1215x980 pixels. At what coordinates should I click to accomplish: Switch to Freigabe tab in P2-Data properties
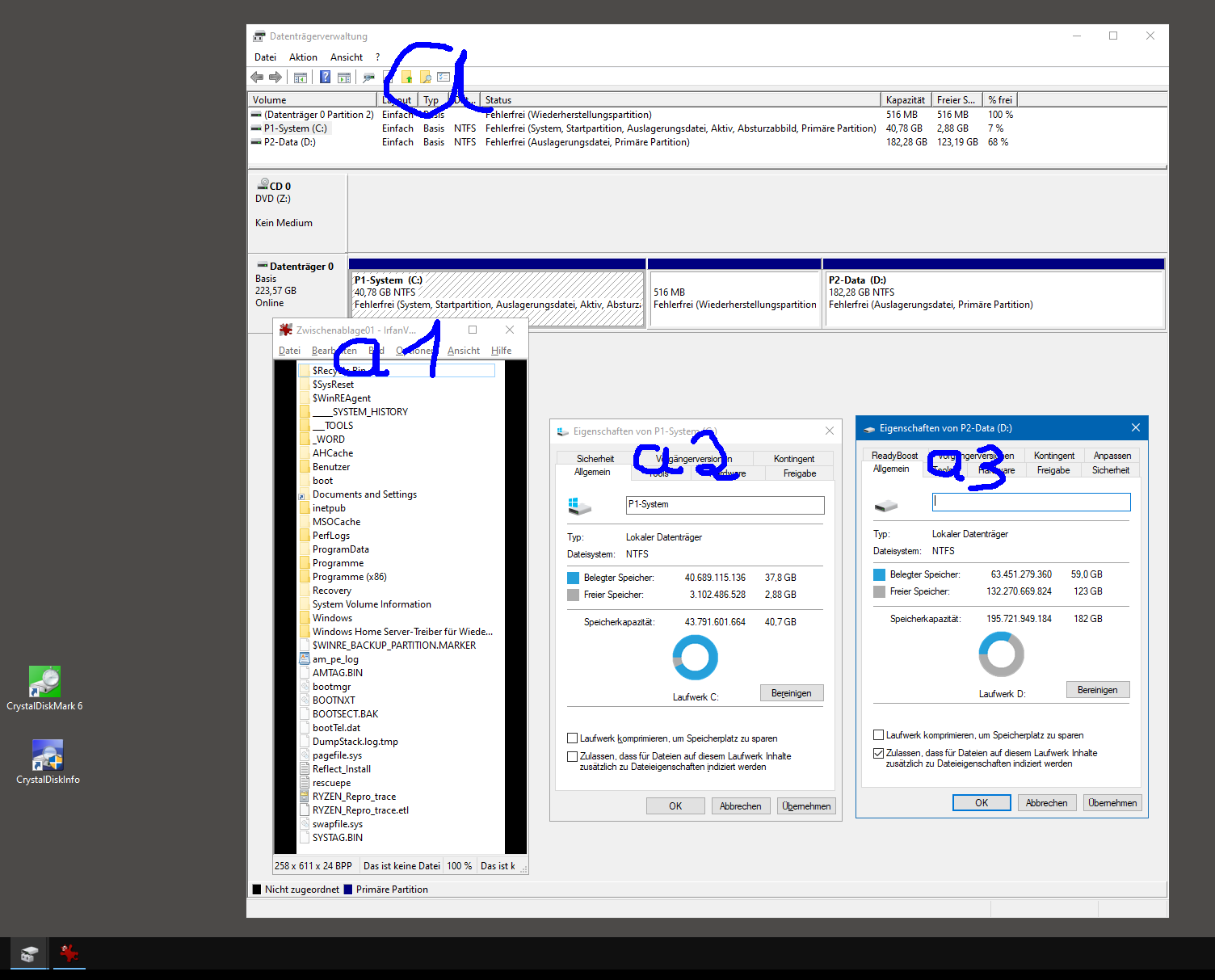tap(1053, 470)
